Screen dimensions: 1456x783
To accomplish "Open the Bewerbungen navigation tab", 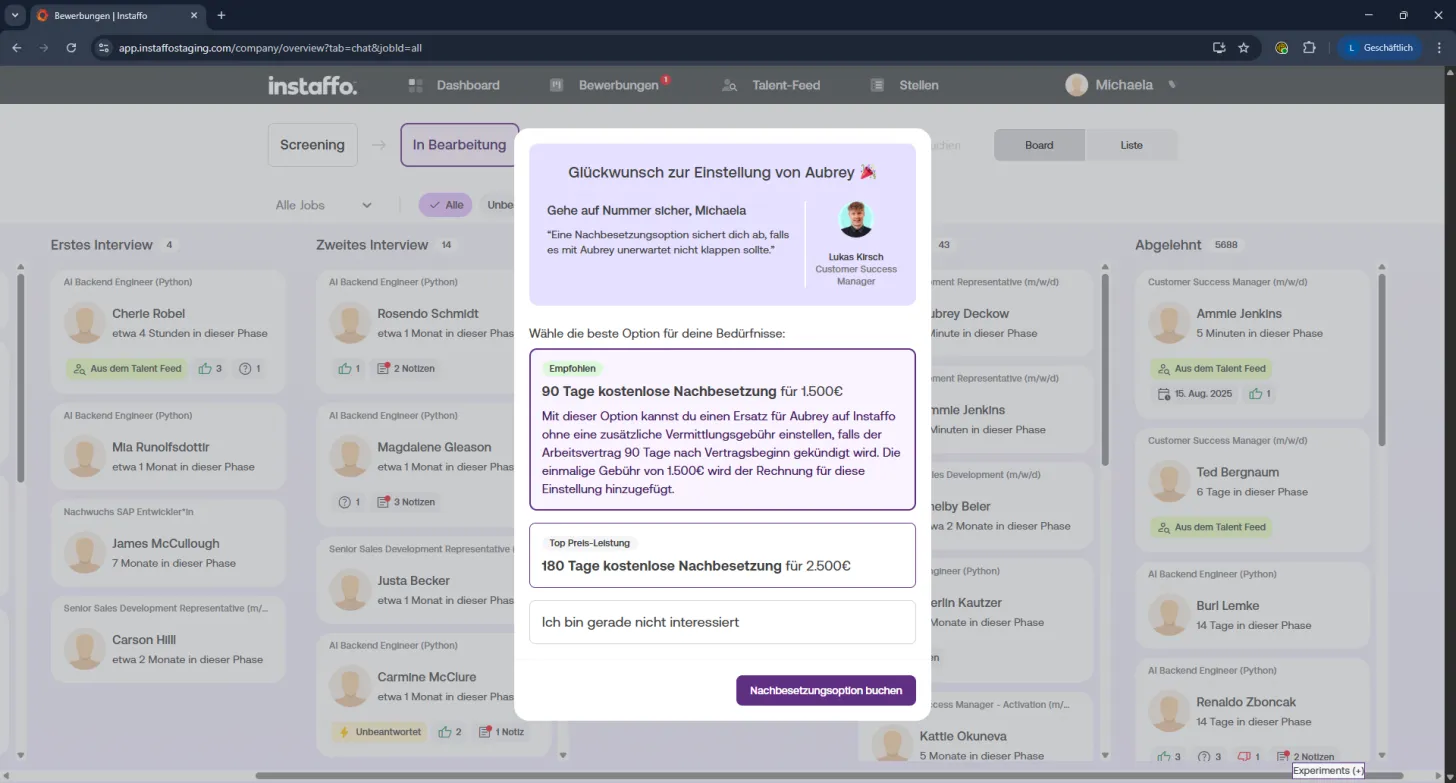I will click(x=609, y=85).
